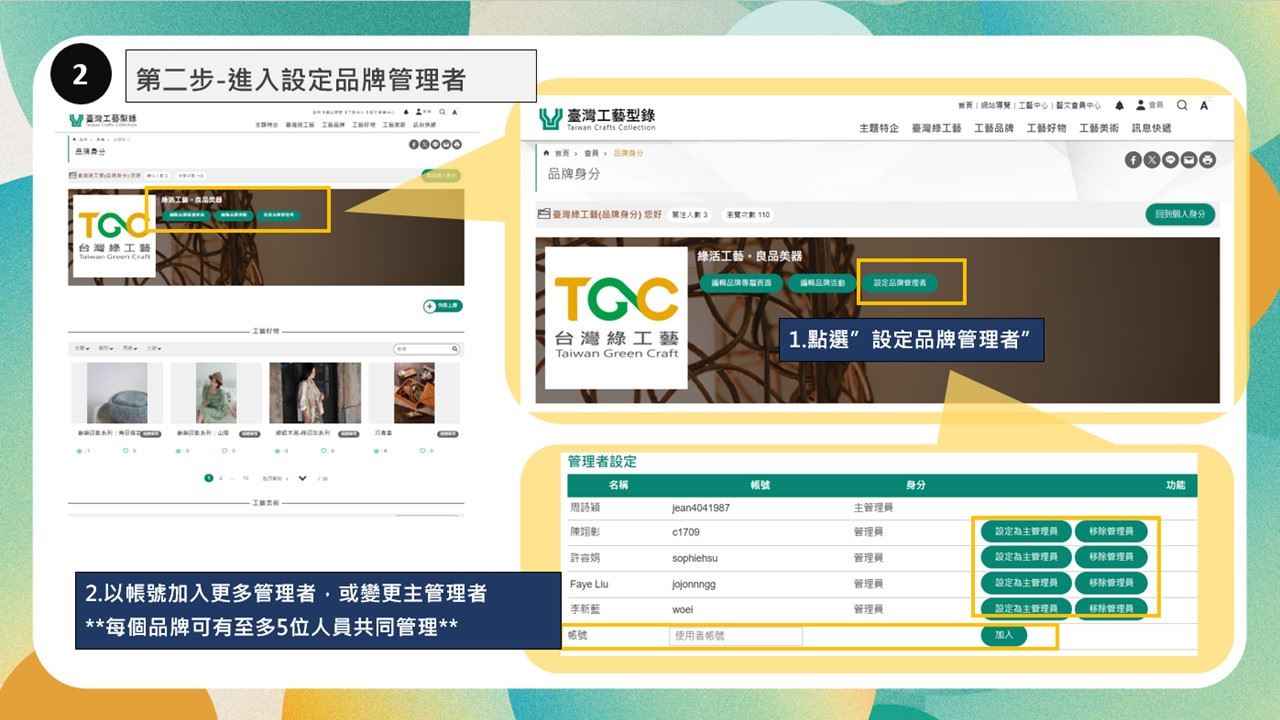Click 瀏覽次數 110 badge on enlarged page

pos(748,214)
